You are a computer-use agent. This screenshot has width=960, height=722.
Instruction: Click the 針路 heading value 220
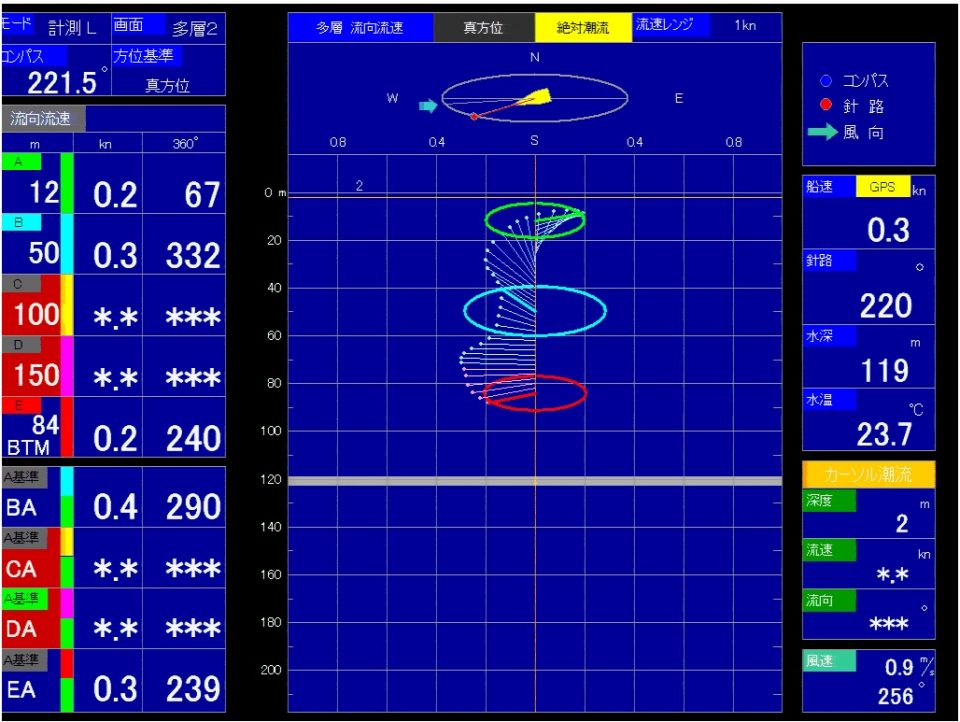pyautogui.click(x=885, y=306)
